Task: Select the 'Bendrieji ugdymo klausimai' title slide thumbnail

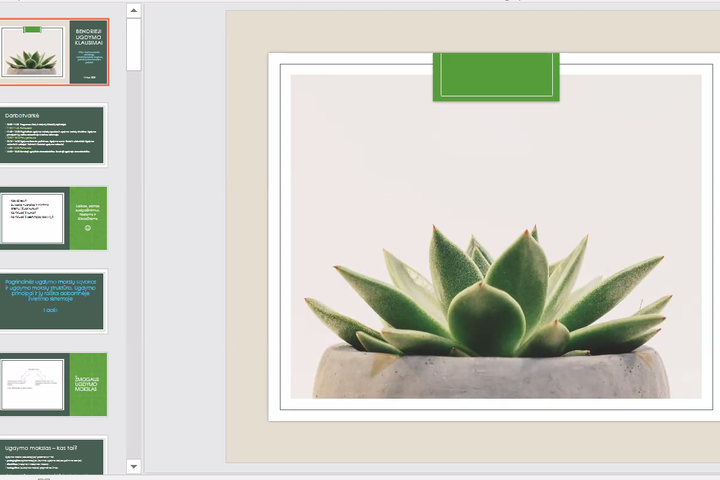Action: tap(54, 52)
